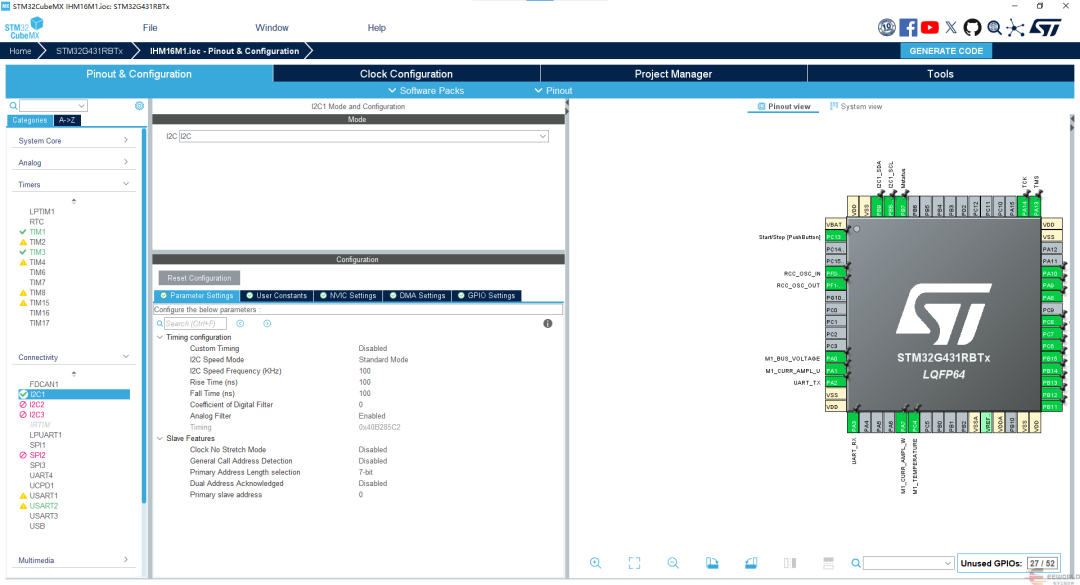The height and width of the screenshot is (585, 1080).
Task: Click the globe search icon in header
Action: click(994, 28)
